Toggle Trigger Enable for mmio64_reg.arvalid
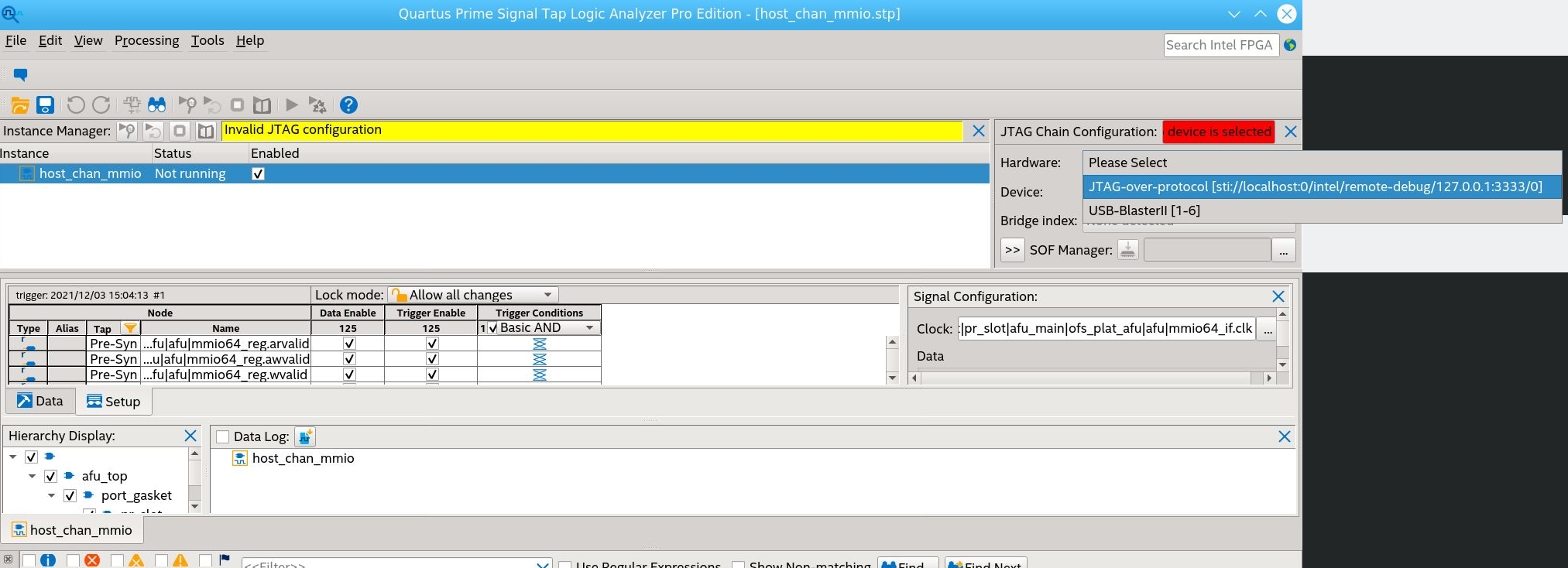Image resolution: width=1568 pixels, height=568 pixels. pyautogui.click(x=432, y=344)
